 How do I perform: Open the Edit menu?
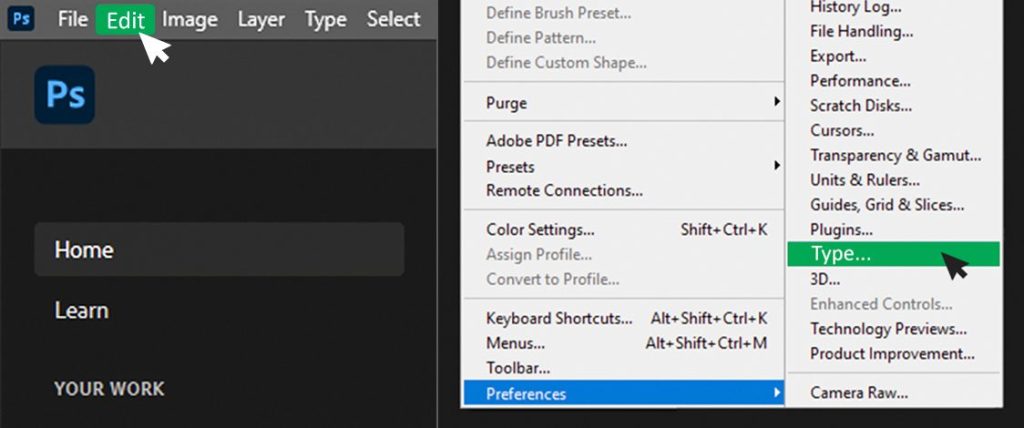[x=126, y=20]
